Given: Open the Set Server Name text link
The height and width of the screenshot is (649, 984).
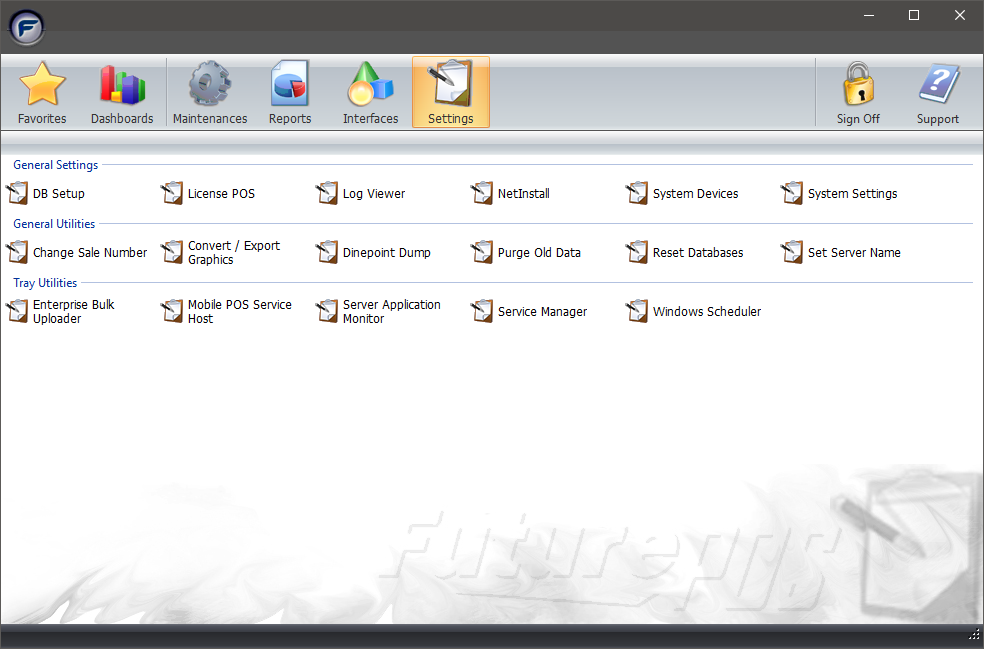Looking at the screenshot, I should tap(854, 252).
